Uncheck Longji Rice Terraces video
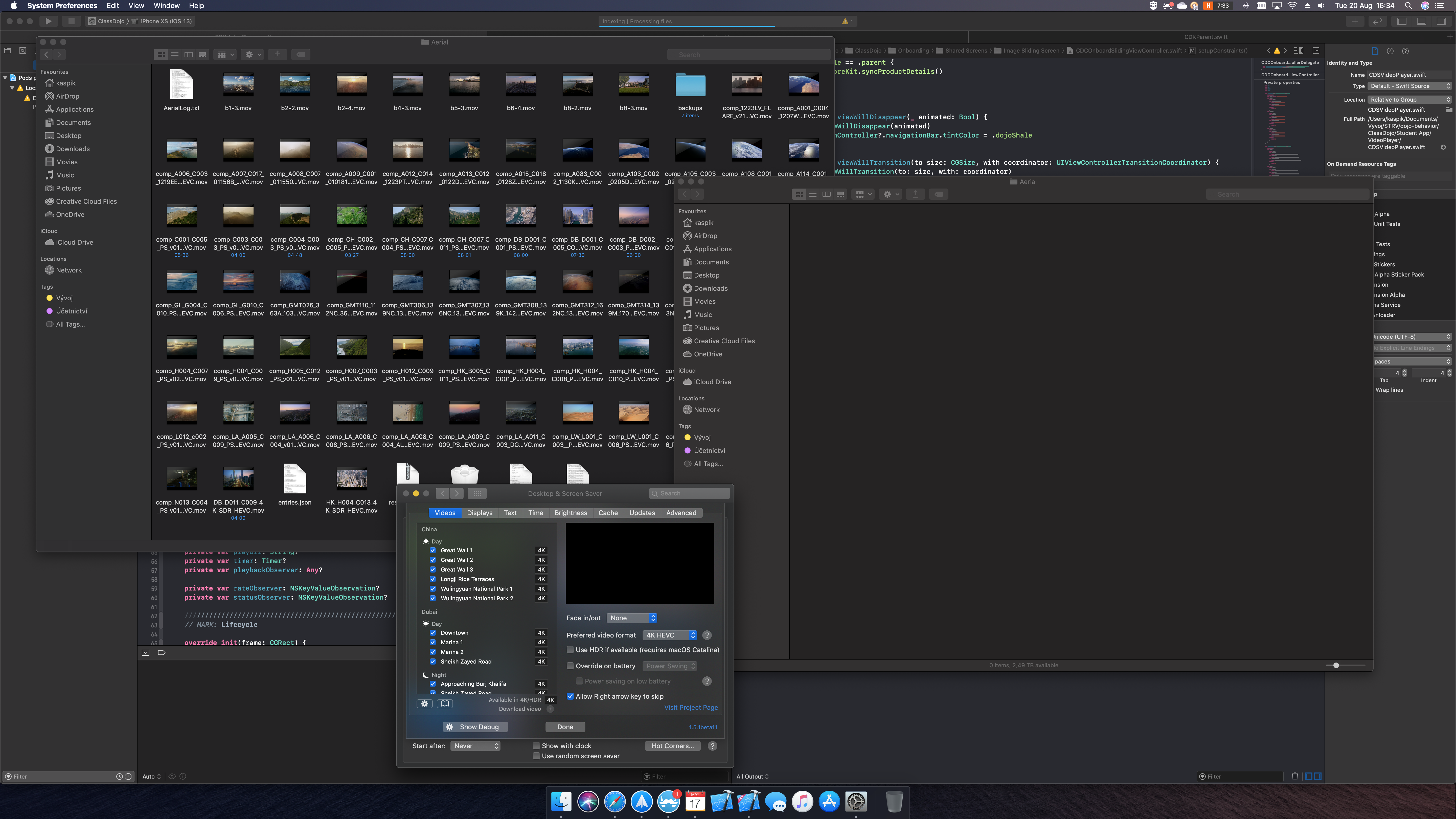This screenshot has width=1456, height=819. [x=433, y=579]
